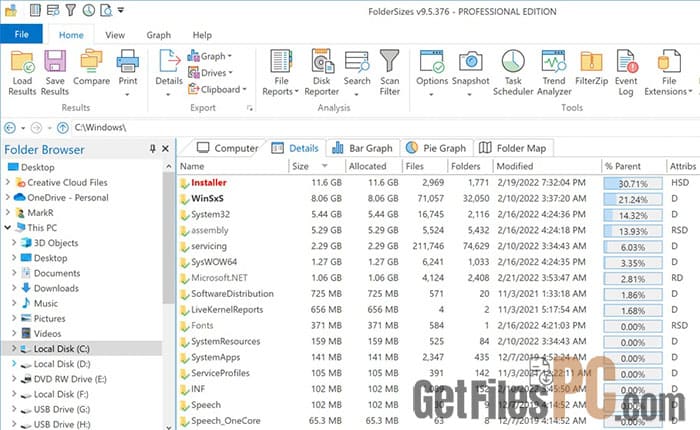Switch to the Bar Graph tab

click(362, 148)
